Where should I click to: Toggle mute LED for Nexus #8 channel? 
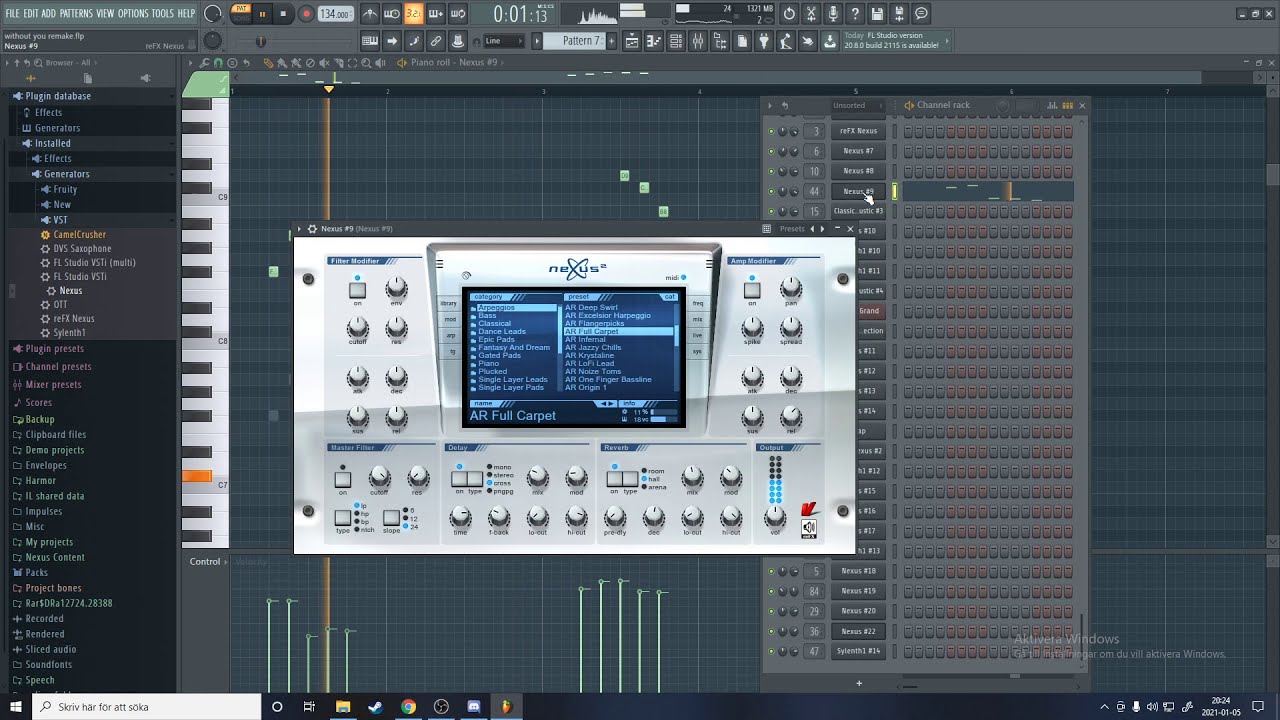pos(771,171)
